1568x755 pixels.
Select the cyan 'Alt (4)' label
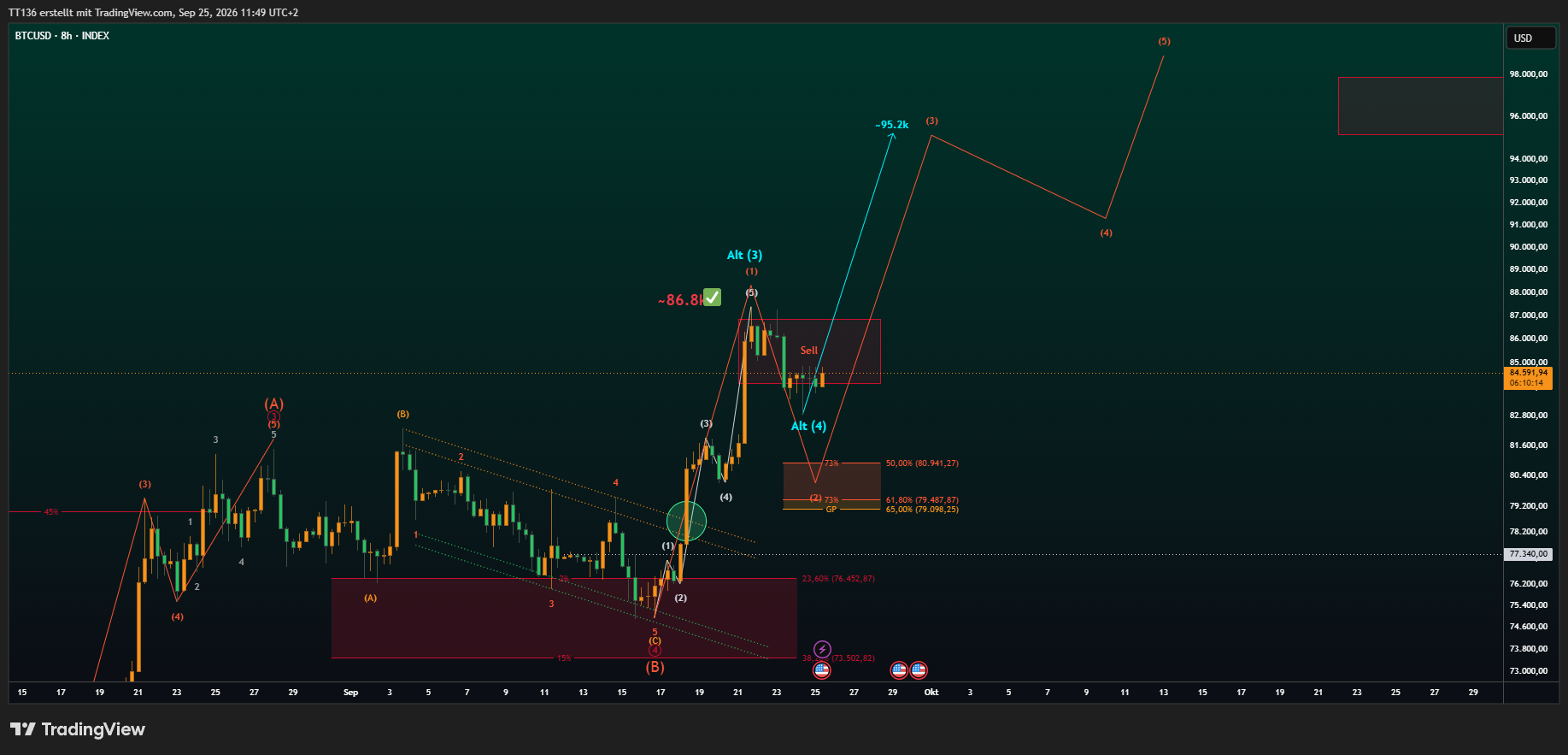coord(808,426)
